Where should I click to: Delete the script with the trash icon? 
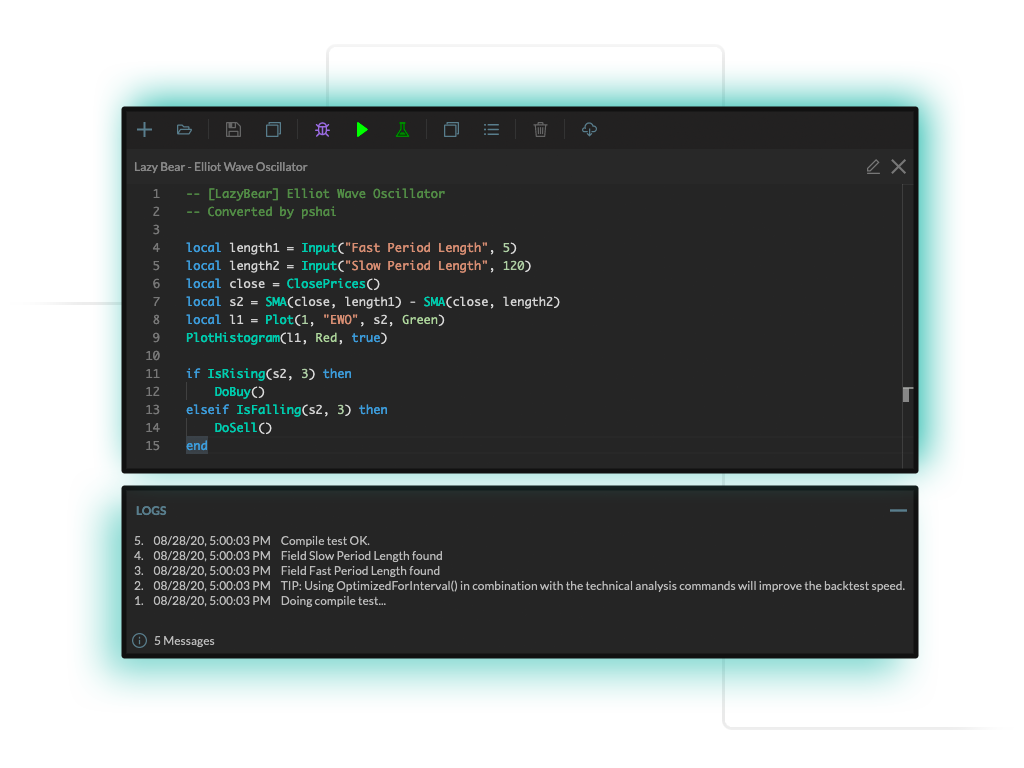pos(540,129)
